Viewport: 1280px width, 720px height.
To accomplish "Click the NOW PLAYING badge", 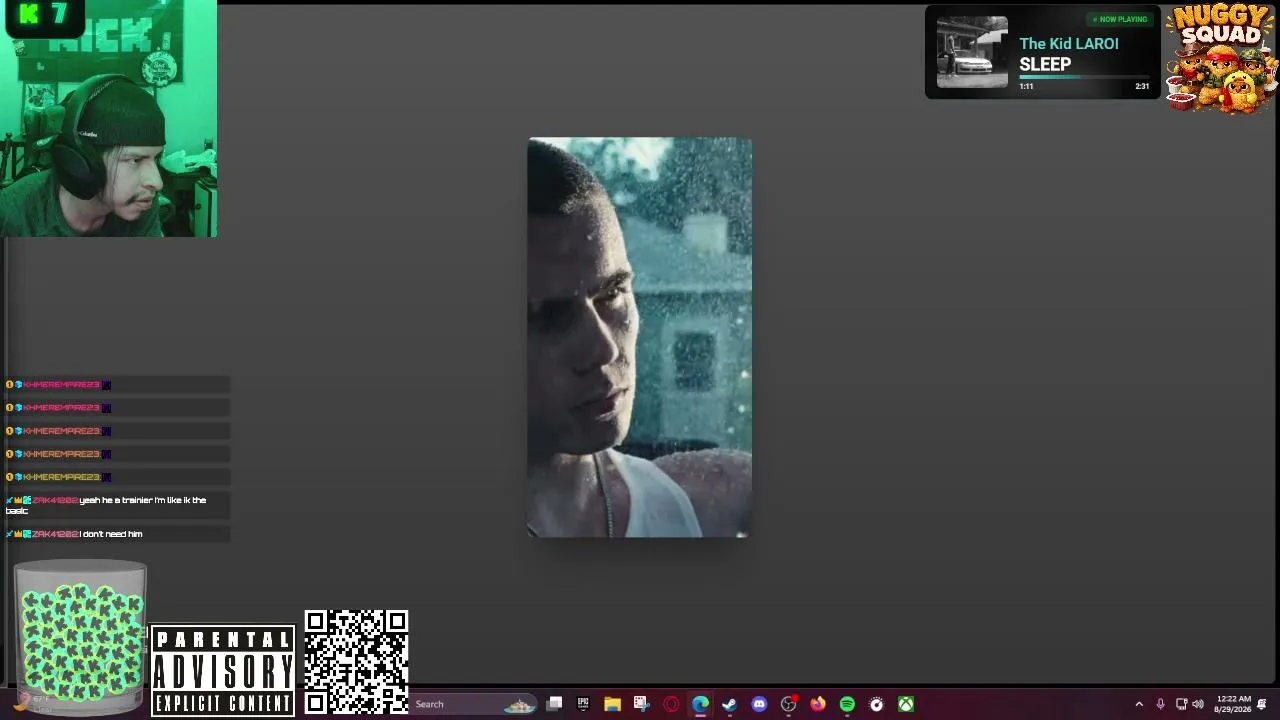I will click(1119, 19).
